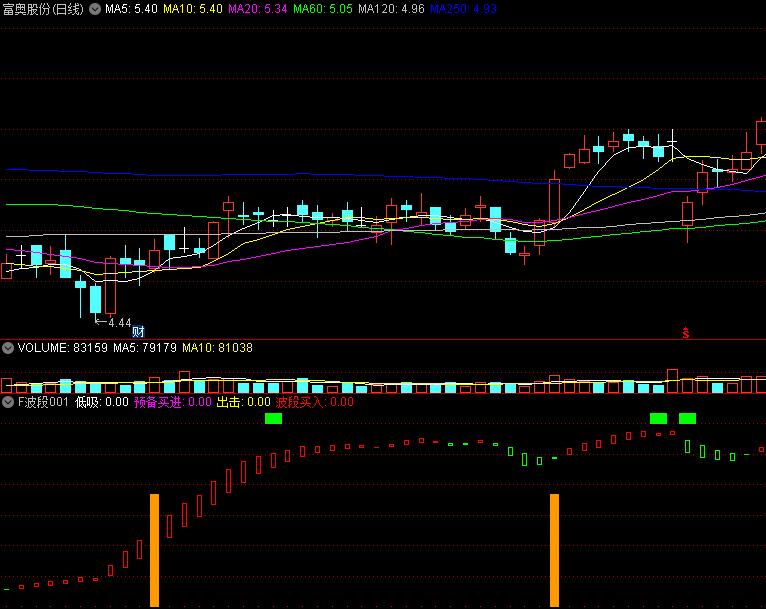766x609 pixels.
Task: Click the 波段买入: 0.00 label
Action: [x=315, y=402]
